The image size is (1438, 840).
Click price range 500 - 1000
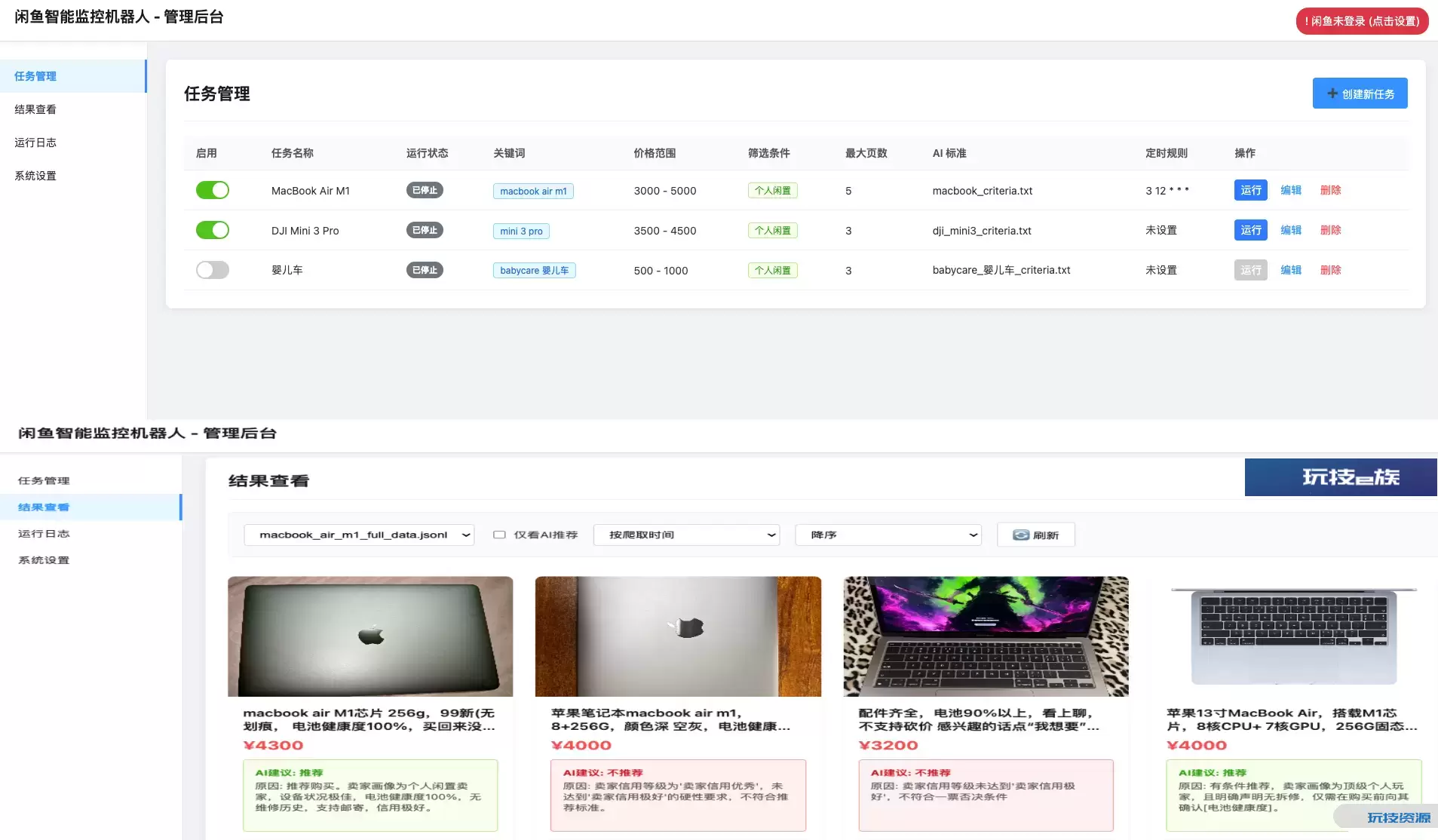click(x=661, y=270)
